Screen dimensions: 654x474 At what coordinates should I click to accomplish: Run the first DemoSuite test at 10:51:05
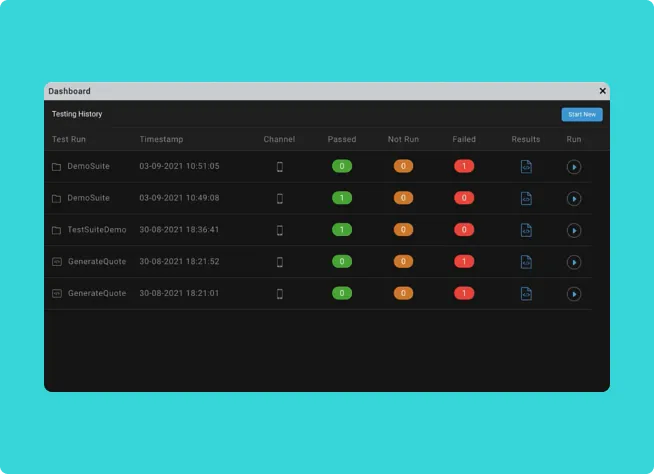[x=574, y=167]
